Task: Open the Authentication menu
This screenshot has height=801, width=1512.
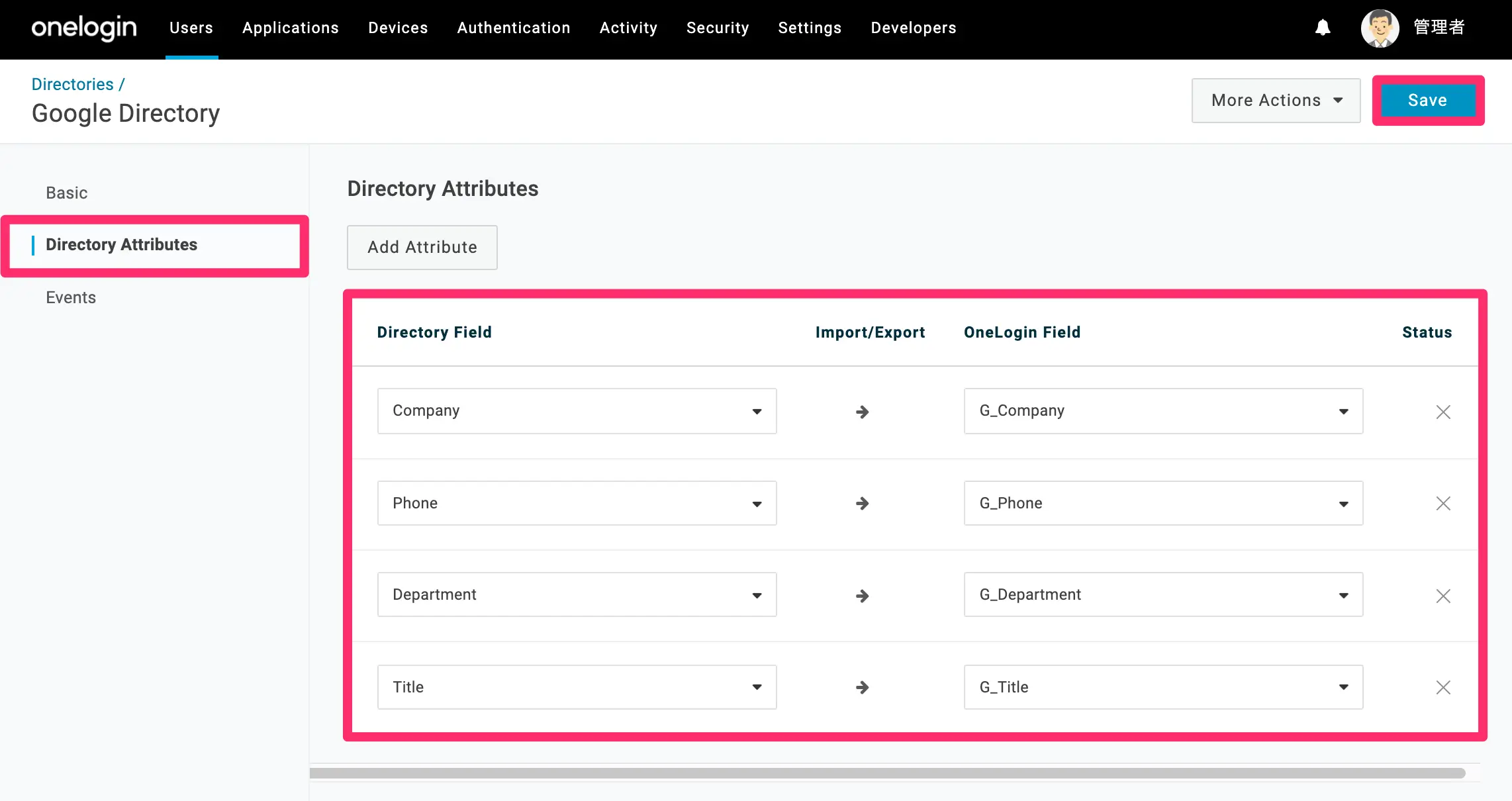Action: click(514, 28)
